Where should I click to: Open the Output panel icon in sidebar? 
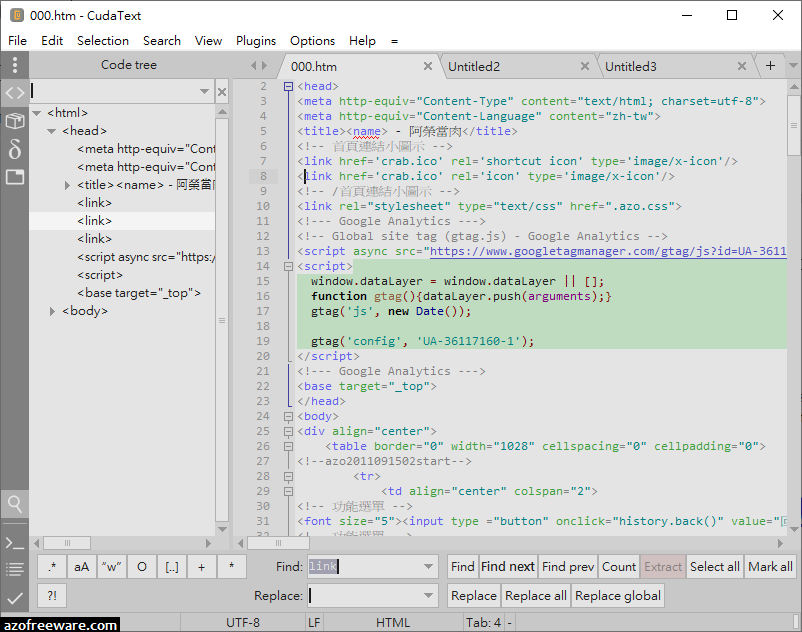[x=14, y=571]
